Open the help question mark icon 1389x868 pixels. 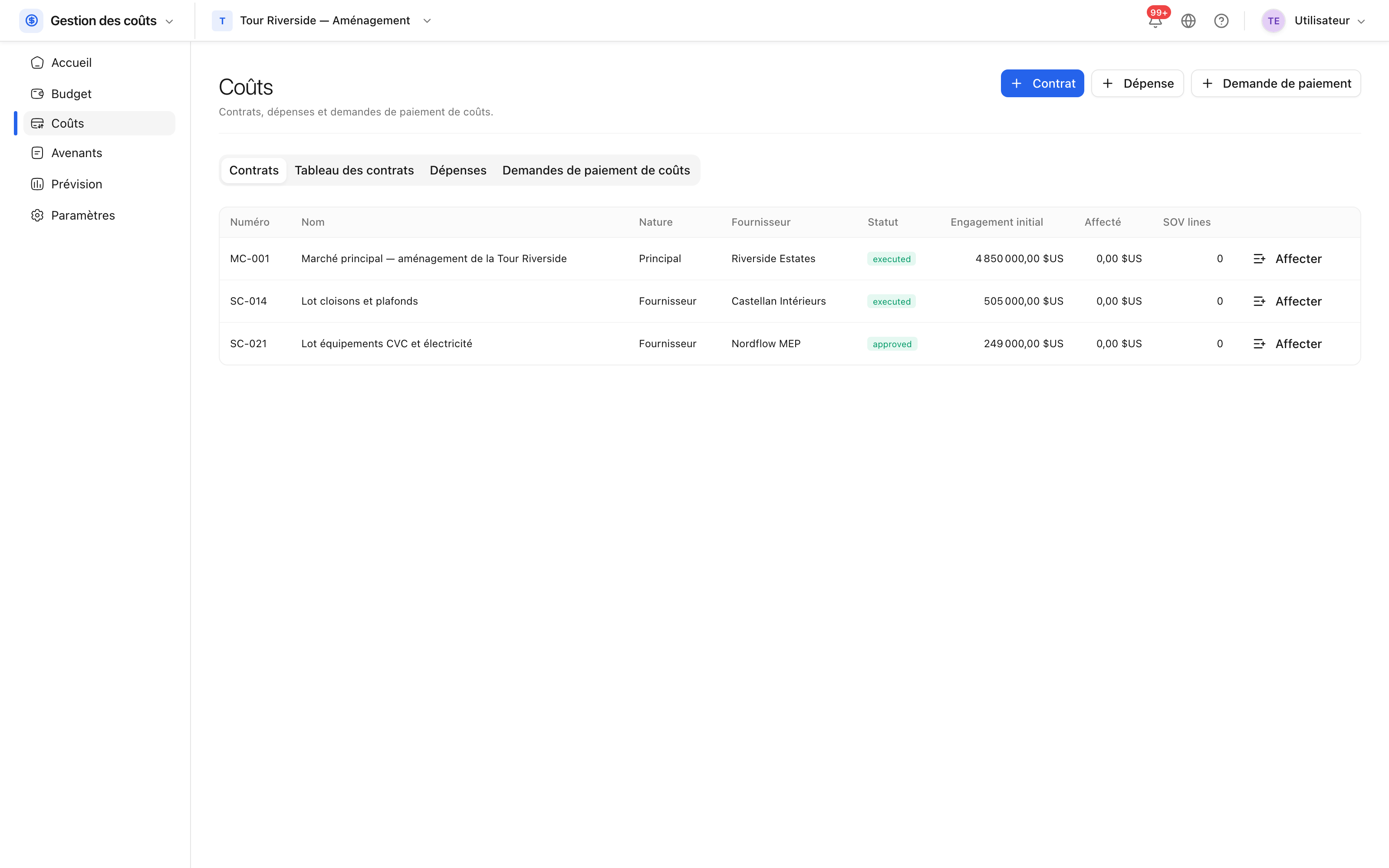[x=1221, y=21]
